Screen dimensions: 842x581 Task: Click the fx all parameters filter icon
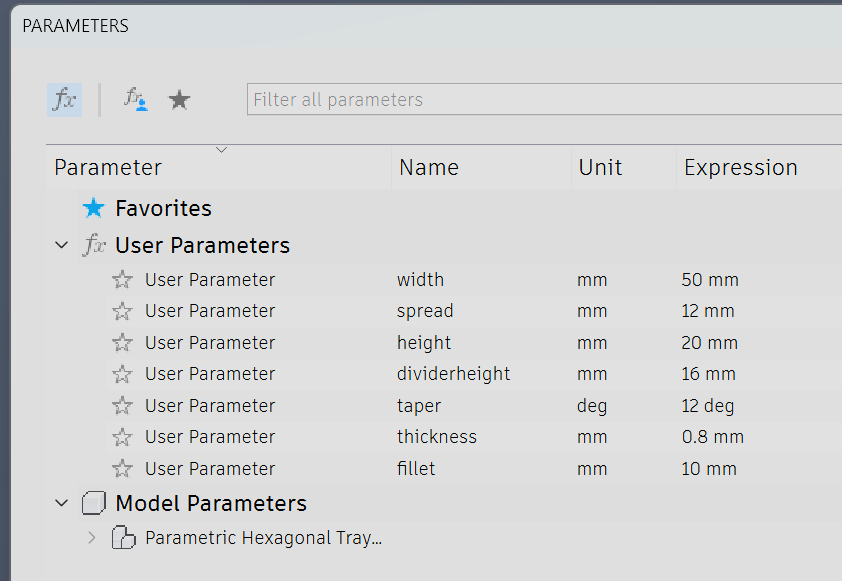[x=64, y=100]
